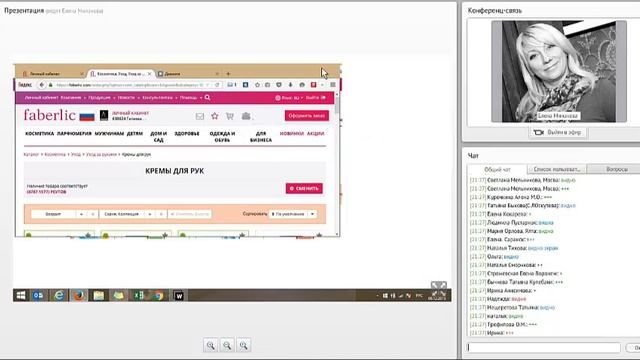
Task: Open a new browser tab with plus
Action: [228, 74]
